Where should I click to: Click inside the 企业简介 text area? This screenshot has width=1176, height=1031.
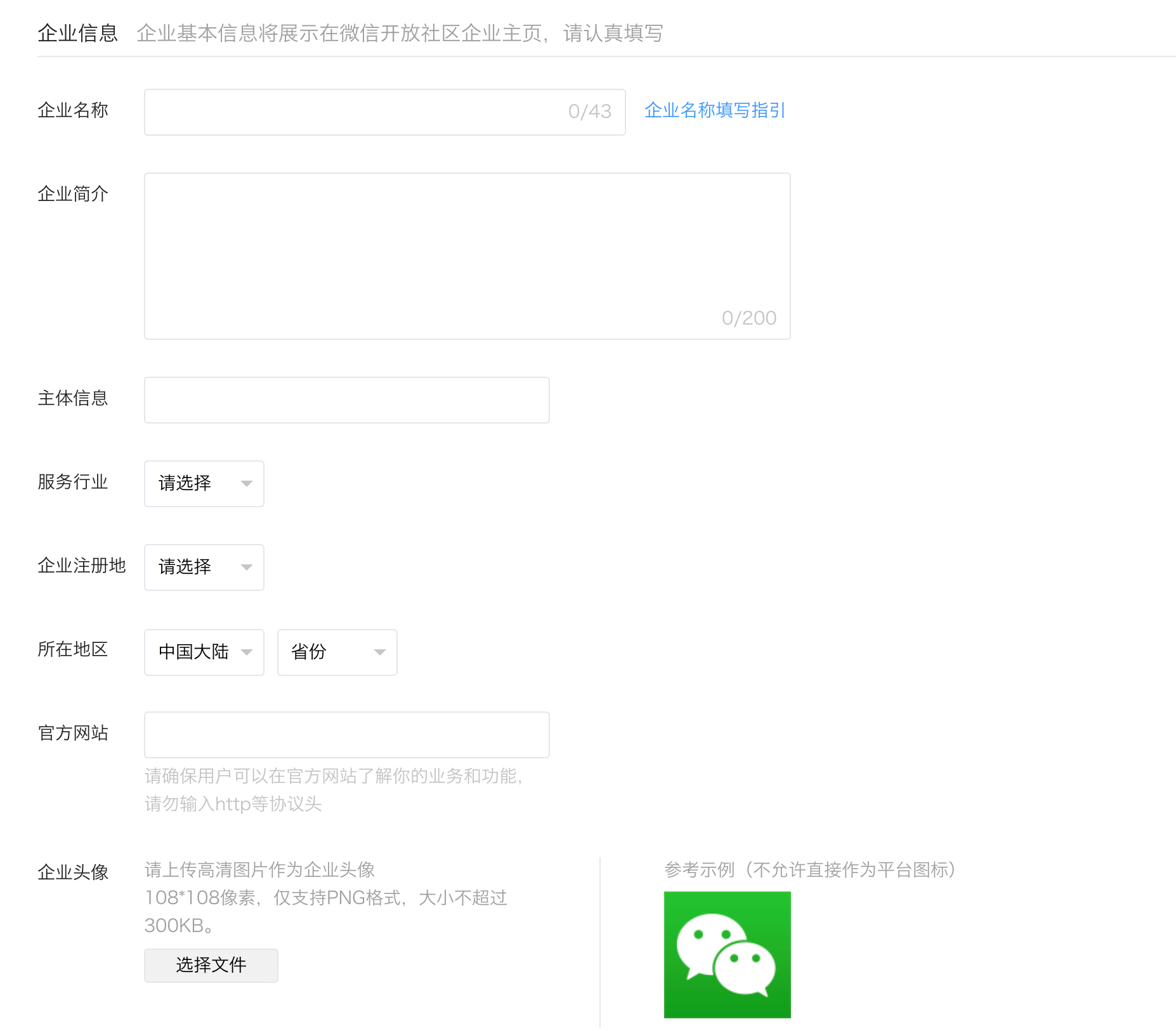pos(467,247)
